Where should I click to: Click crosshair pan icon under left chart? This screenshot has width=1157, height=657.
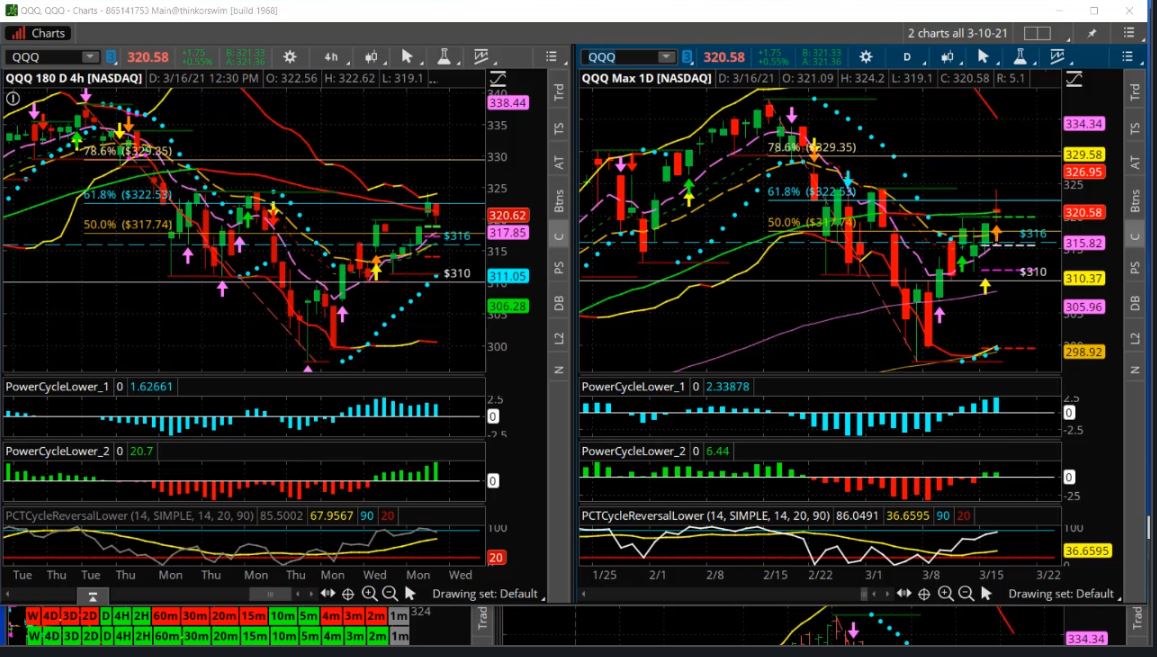pos(348,594)
